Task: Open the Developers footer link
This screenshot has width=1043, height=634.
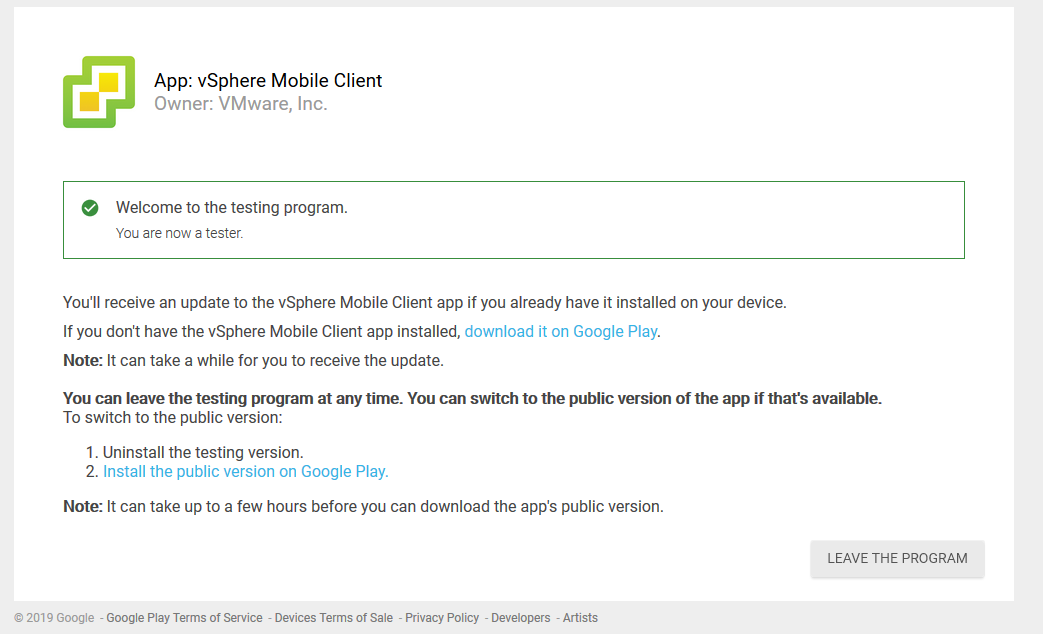Action: pos(521,618)
